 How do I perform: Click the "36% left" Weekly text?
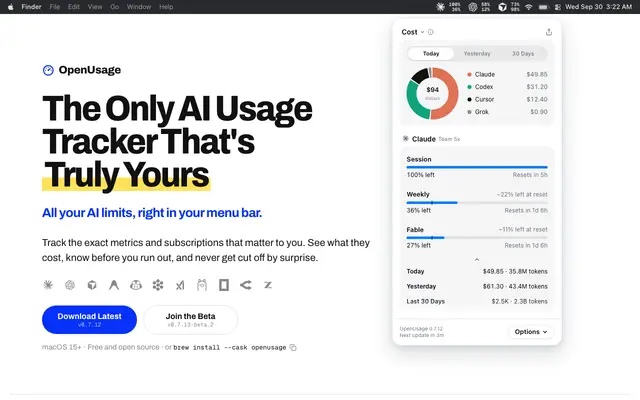pos(419,210)
